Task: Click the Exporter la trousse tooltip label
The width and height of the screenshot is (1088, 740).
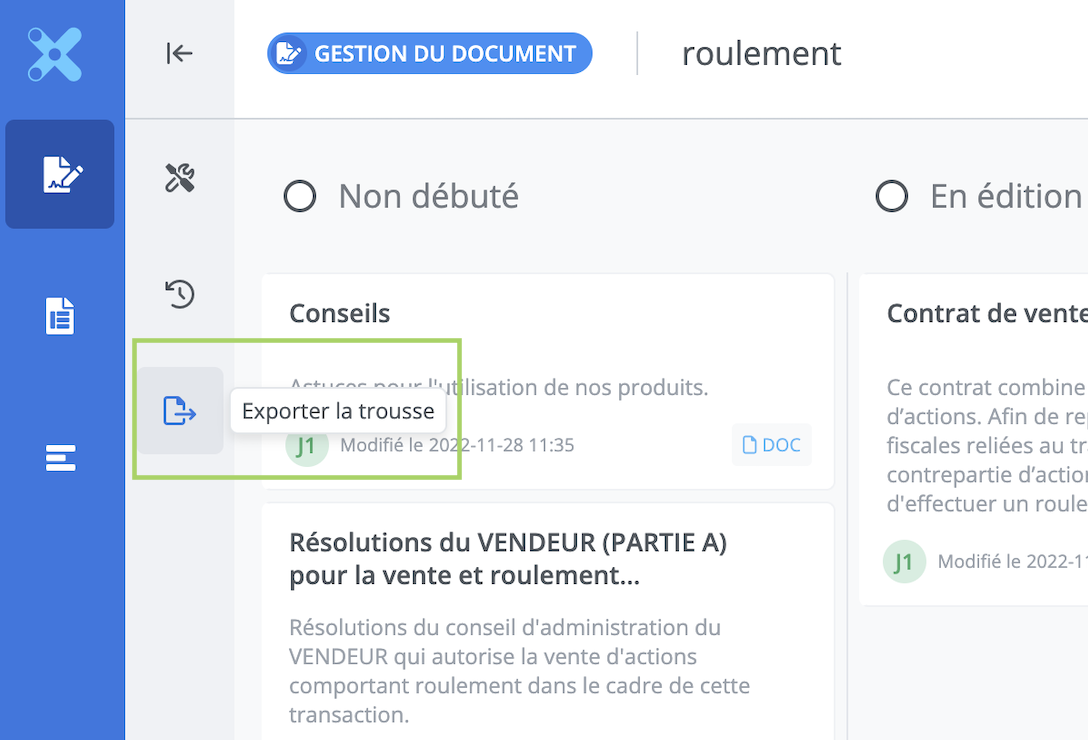Action: click(x=338, y=411)
